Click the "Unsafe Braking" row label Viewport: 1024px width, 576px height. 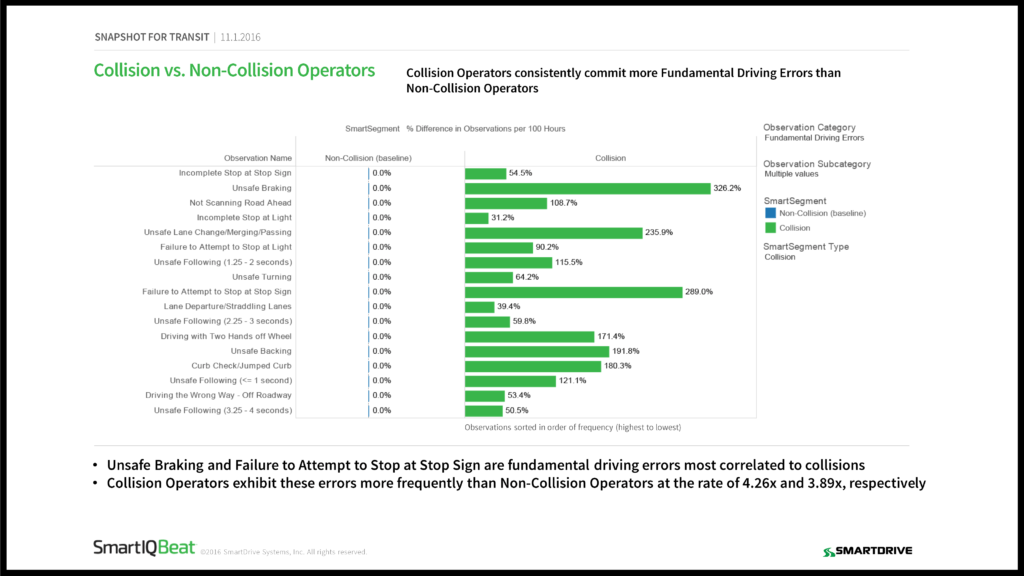pyautogui.click(x=262, y=188)
